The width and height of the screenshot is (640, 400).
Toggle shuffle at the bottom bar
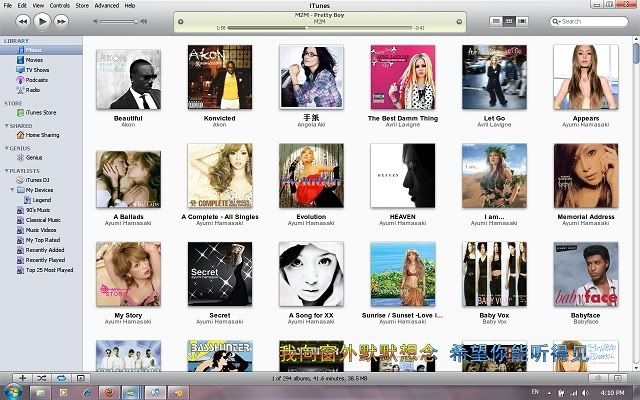pyautogui.click(x=42, y=379)
